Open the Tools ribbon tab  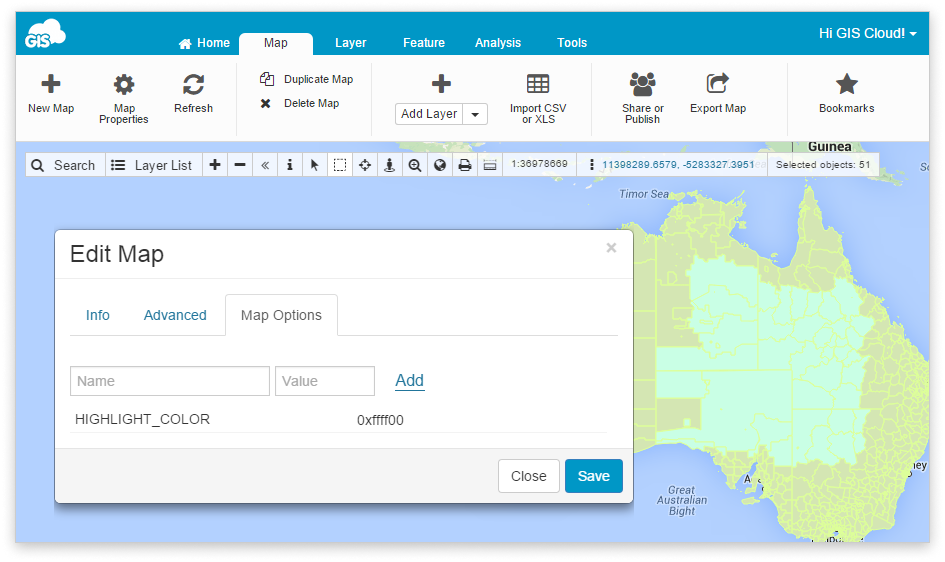click(x=571, y=43)
